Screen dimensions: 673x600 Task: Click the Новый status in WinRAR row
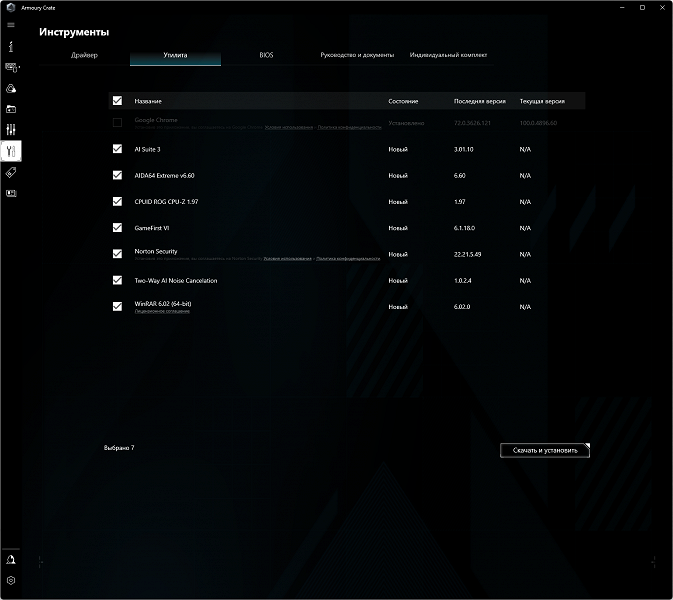click(x=398, y=307)
